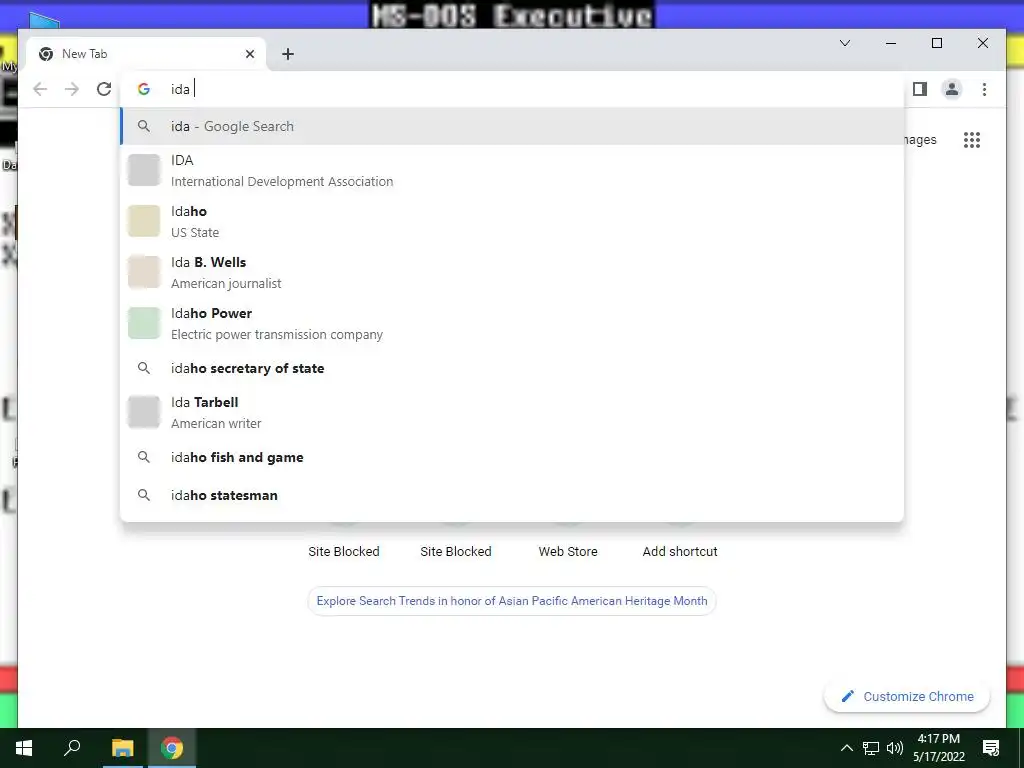1024x768 pixels.
Task: Select the Idaho Power suggestion
Action: [512, 323]
